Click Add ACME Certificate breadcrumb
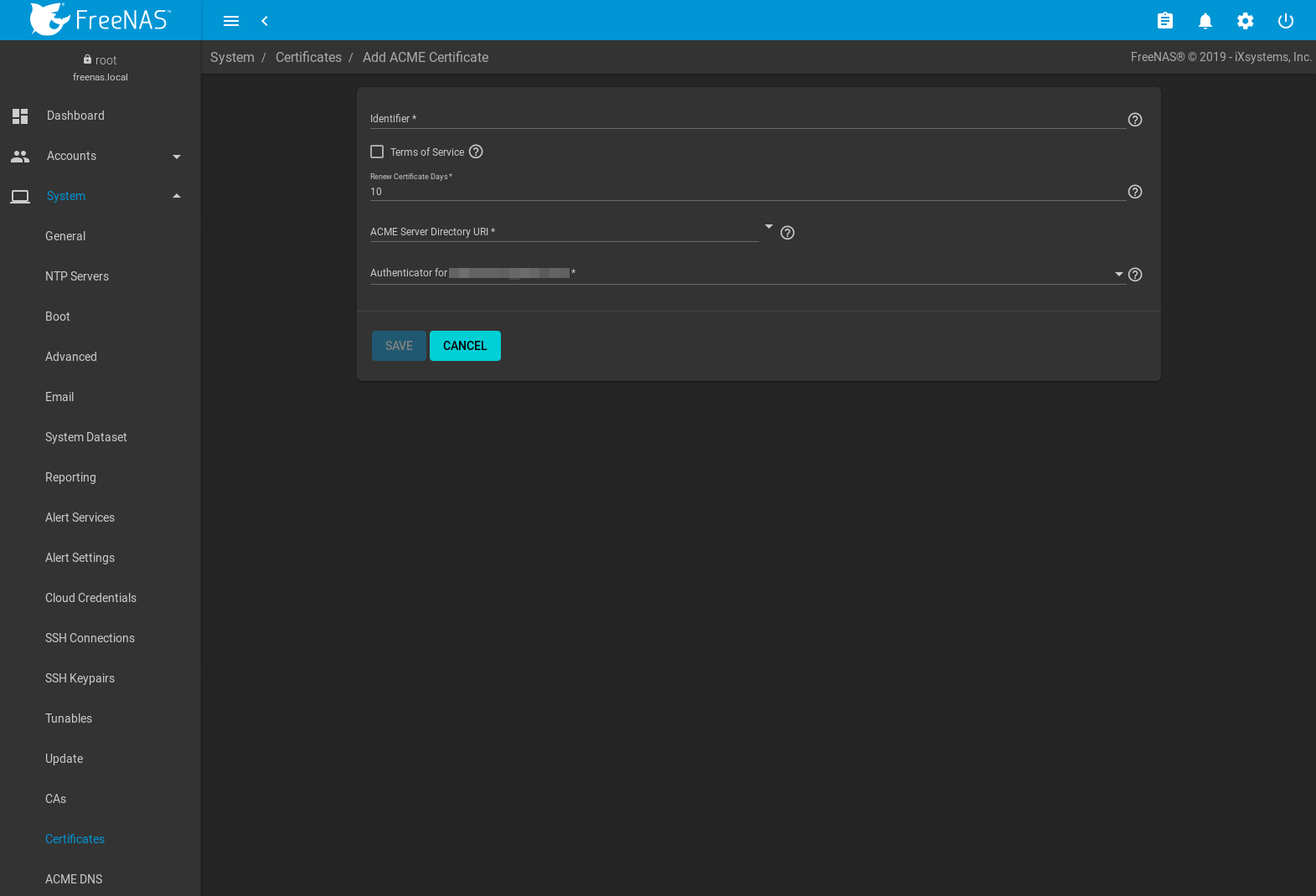Viewport: 1316px width, 896px height. coord(426,57)
